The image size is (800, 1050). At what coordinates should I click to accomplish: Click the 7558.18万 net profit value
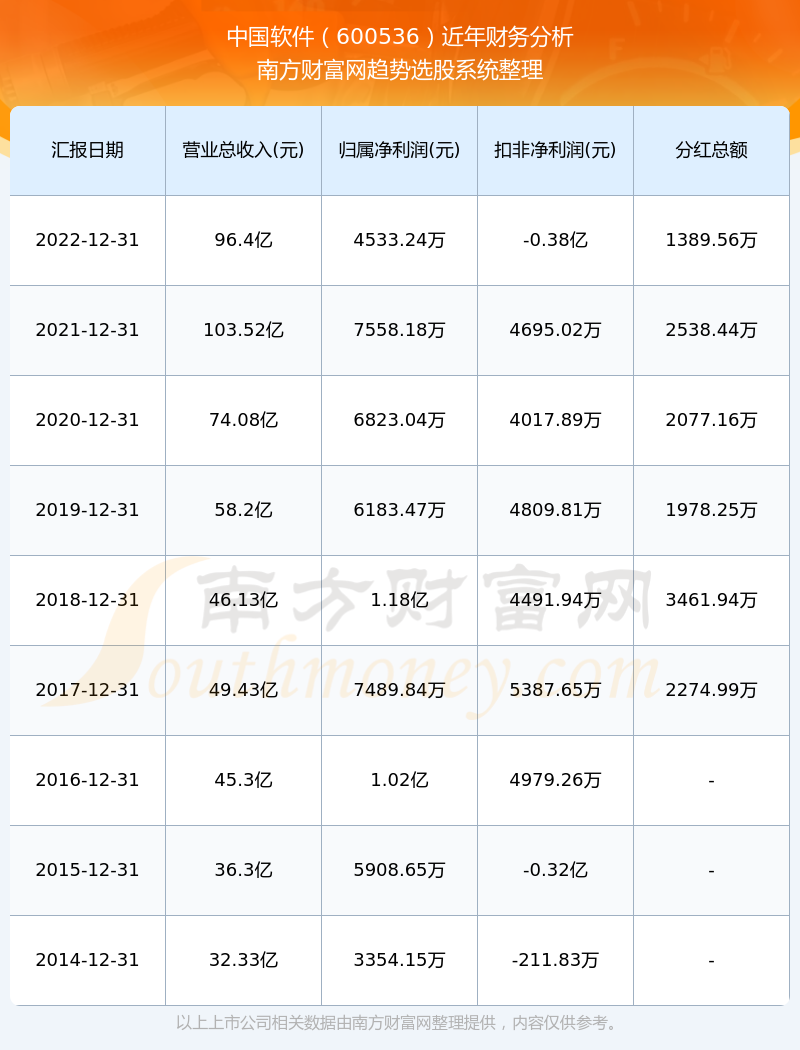pyautogui.click(x=400, y=330)
